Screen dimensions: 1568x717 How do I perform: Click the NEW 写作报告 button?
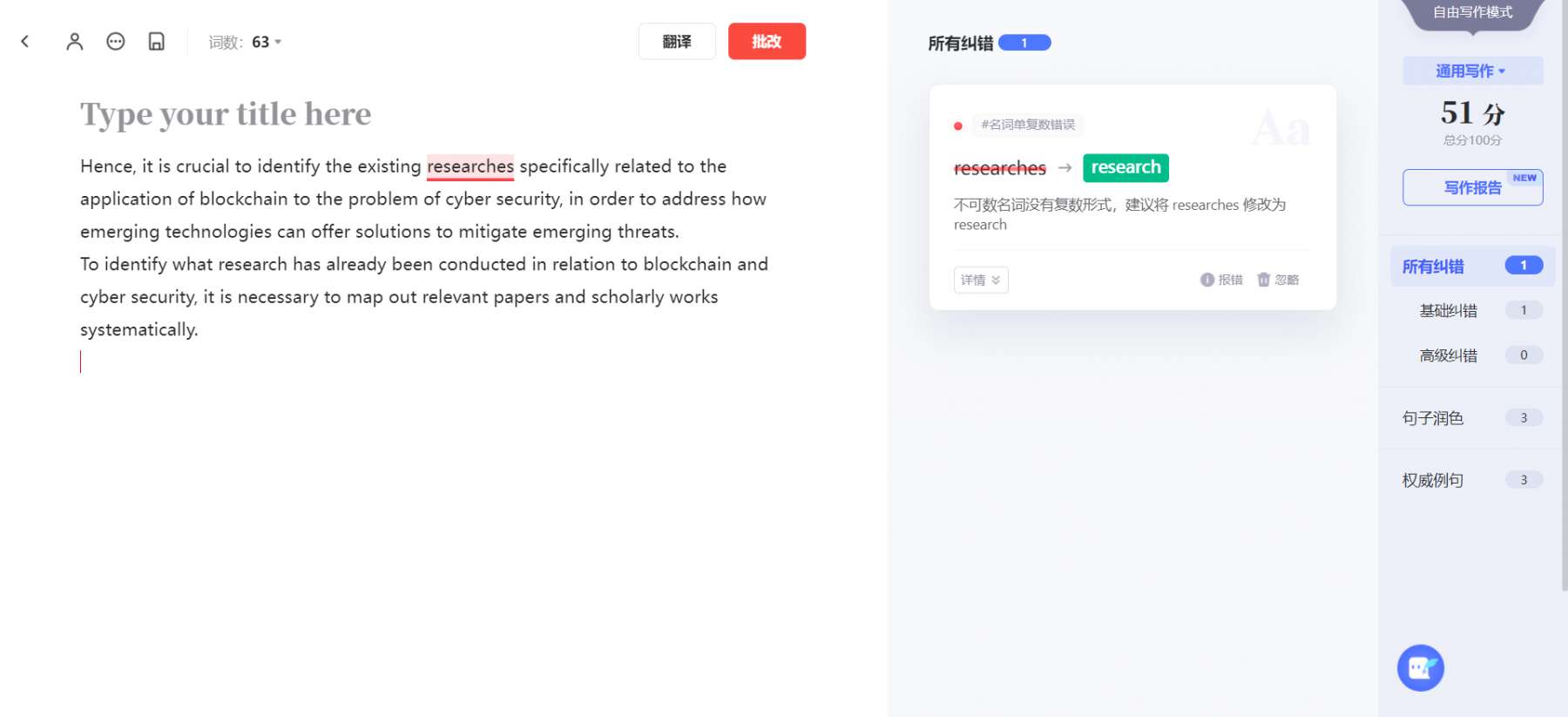1473,187
